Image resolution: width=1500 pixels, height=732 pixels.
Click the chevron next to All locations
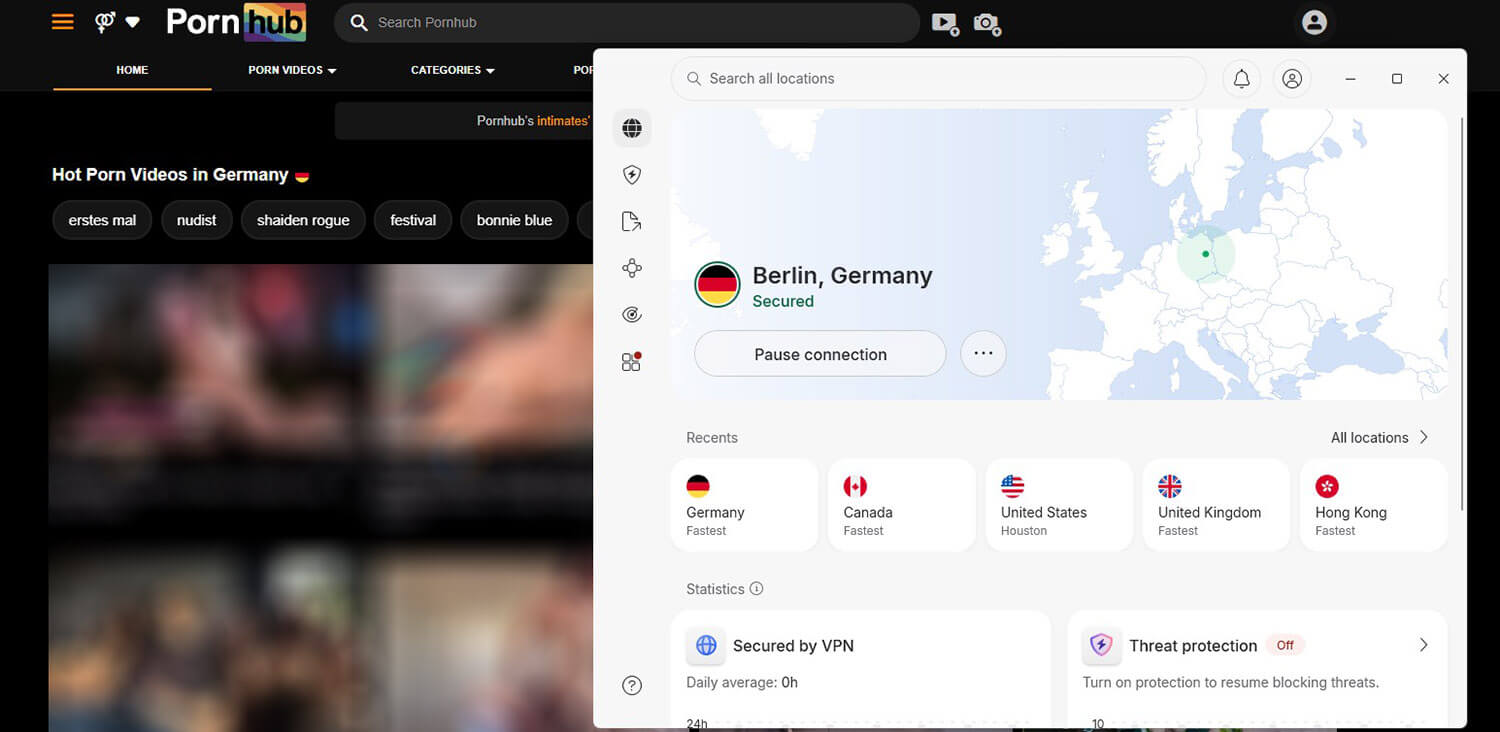click(1424, 437)
